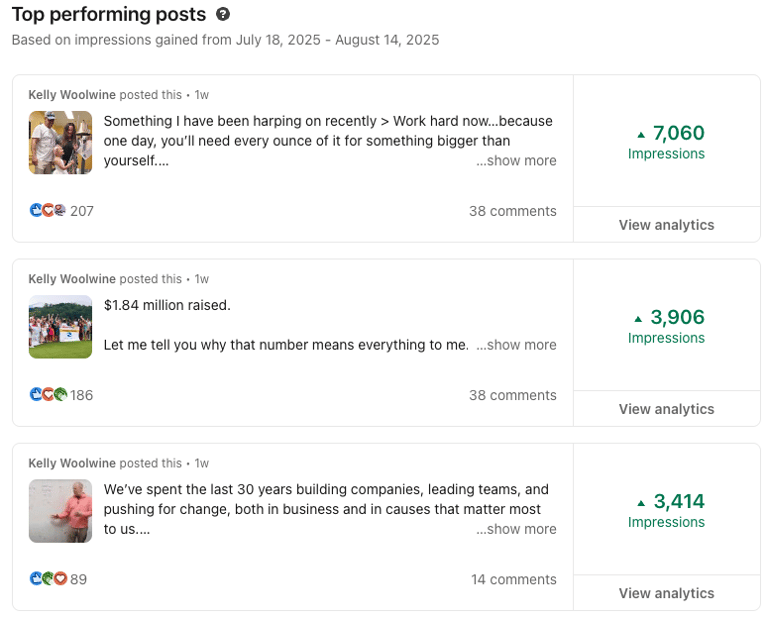Viewport: 768px width, 617px height.
Task: View analytics for the 3,414 impressions post
Action: [x=666, y=593]
